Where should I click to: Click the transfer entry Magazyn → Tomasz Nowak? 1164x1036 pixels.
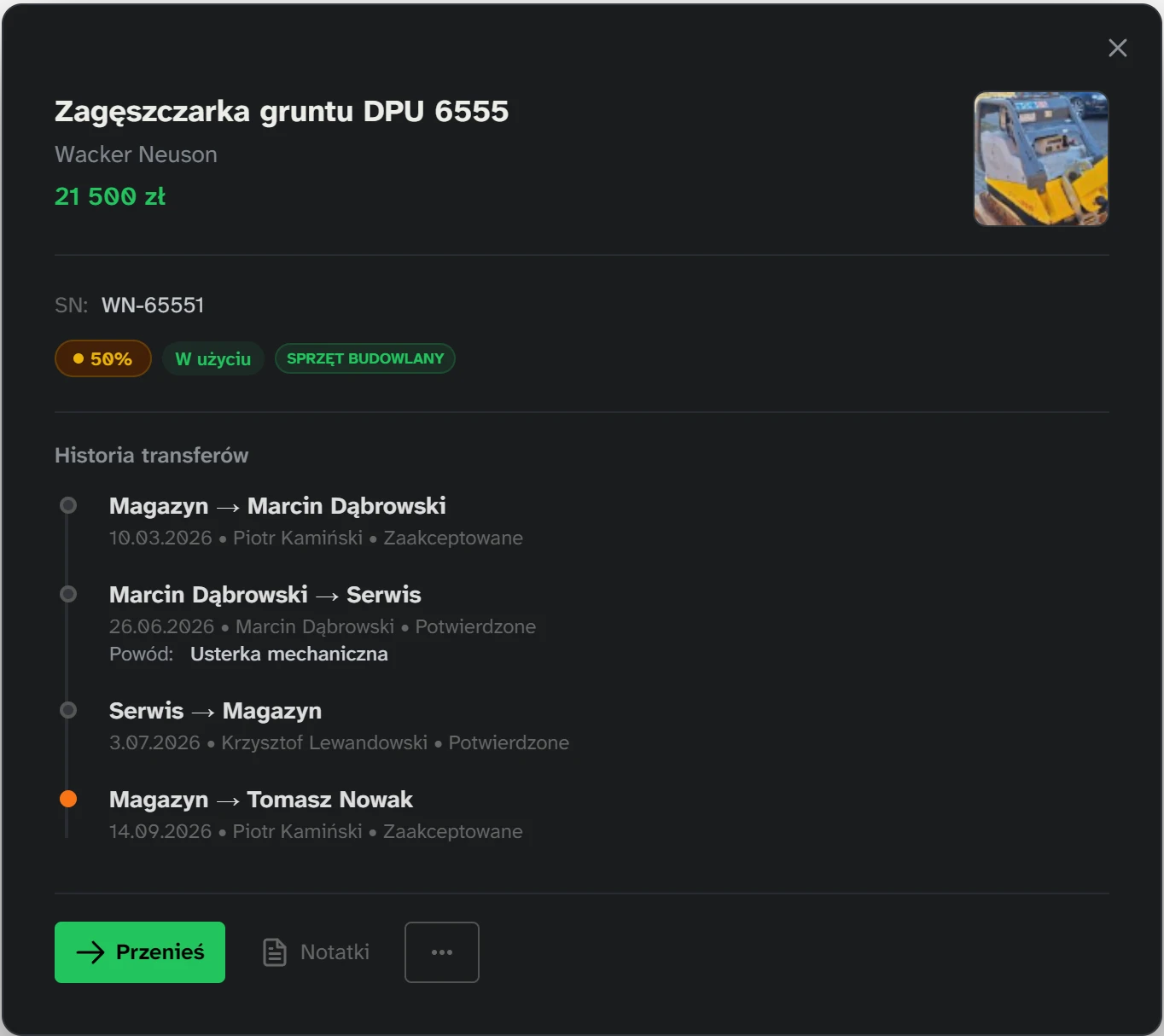(x=261, y=800)
